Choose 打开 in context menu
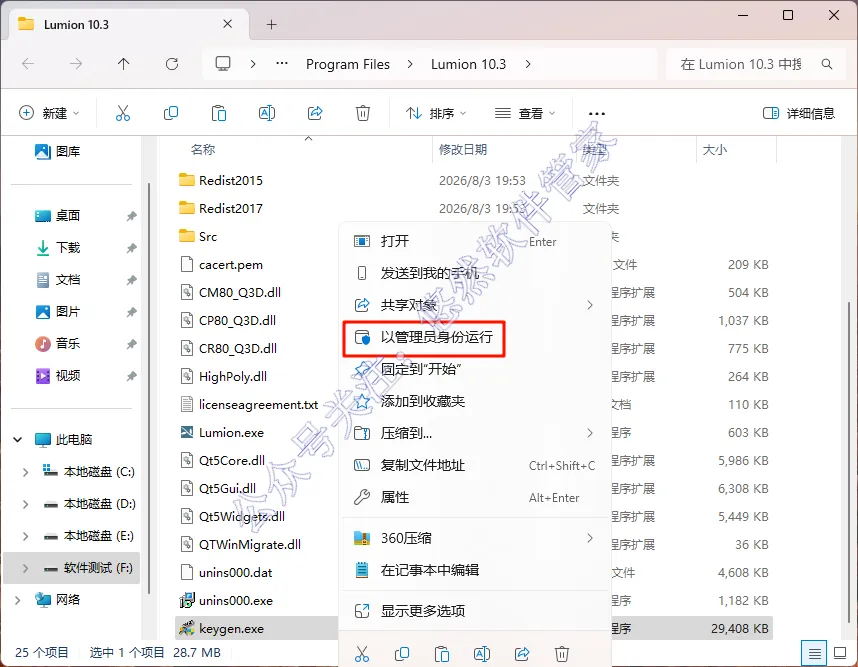 tap(474, 241)
